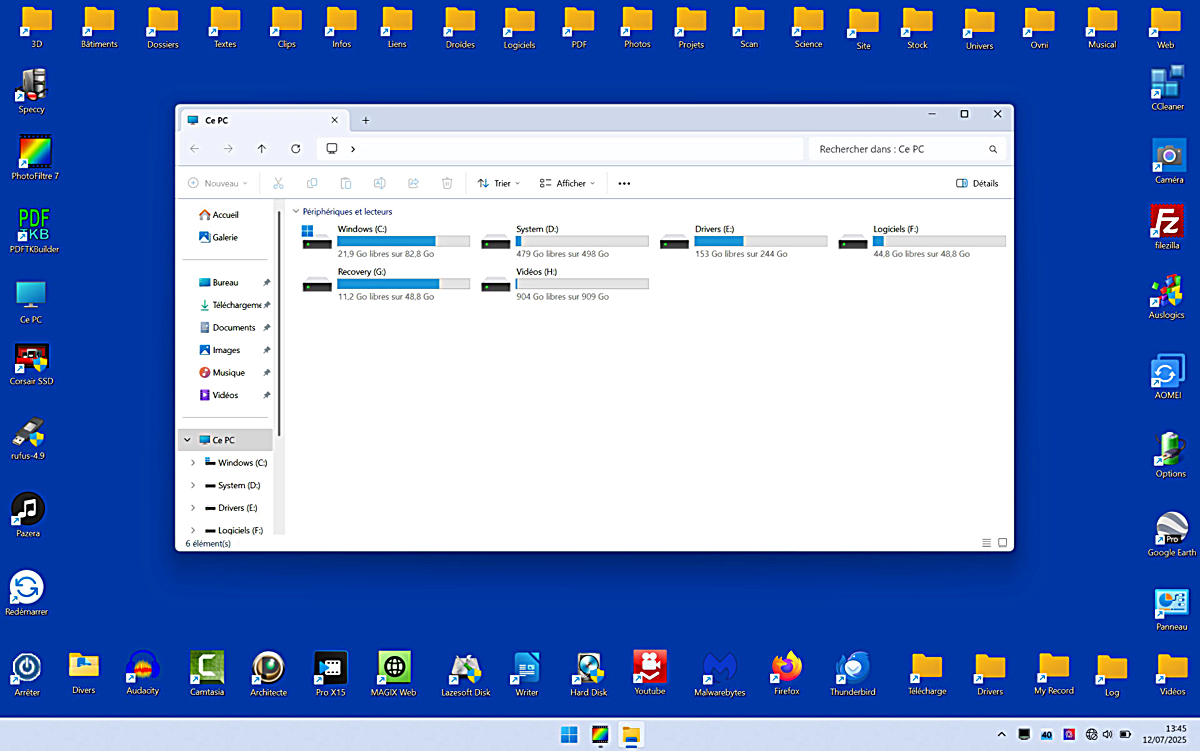Screen dimensions: 1200x752
Task: Open Documents in the sidebar
Action: [233, 328]
